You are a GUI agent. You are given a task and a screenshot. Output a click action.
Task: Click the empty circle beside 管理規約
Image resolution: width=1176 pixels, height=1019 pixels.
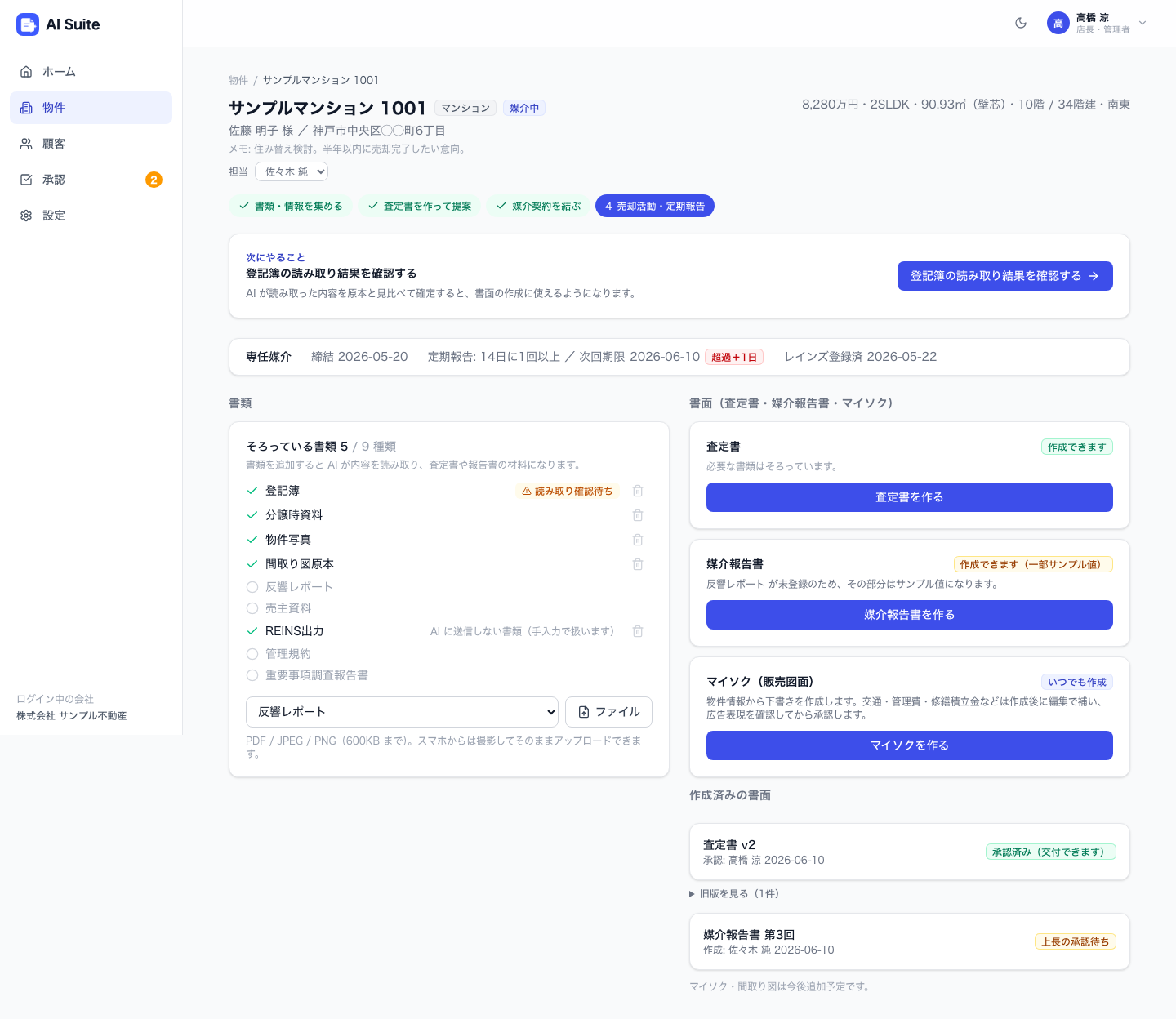tap(252, 654)
